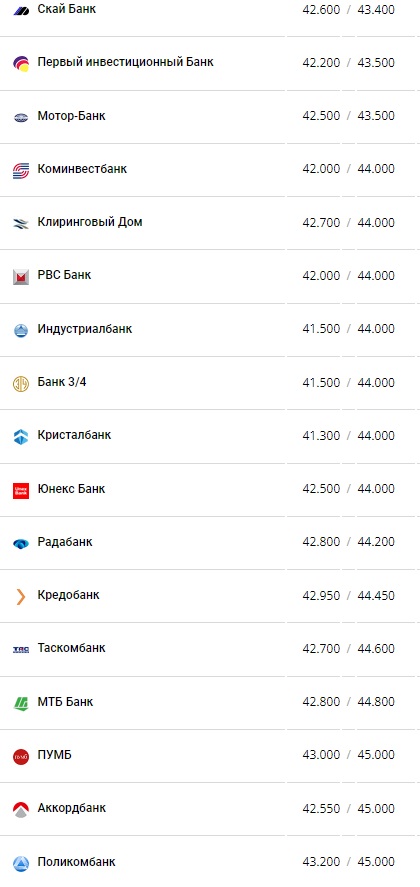The image size is (420, 887).
Task: Select the Поликомбанк rate 43.200 / 45.000
Action: pos(348,862)
